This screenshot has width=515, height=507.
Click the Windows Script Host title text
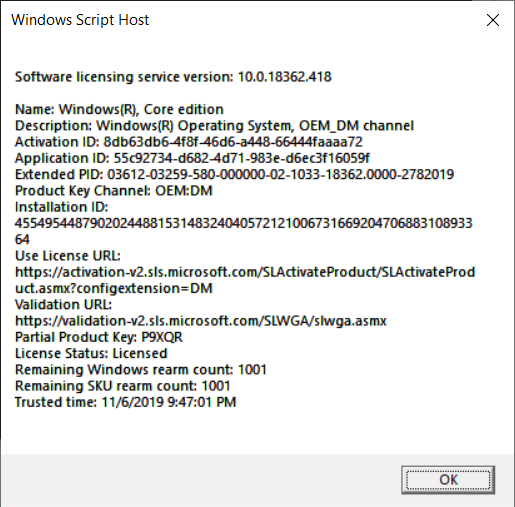click(x=80, y=20)
